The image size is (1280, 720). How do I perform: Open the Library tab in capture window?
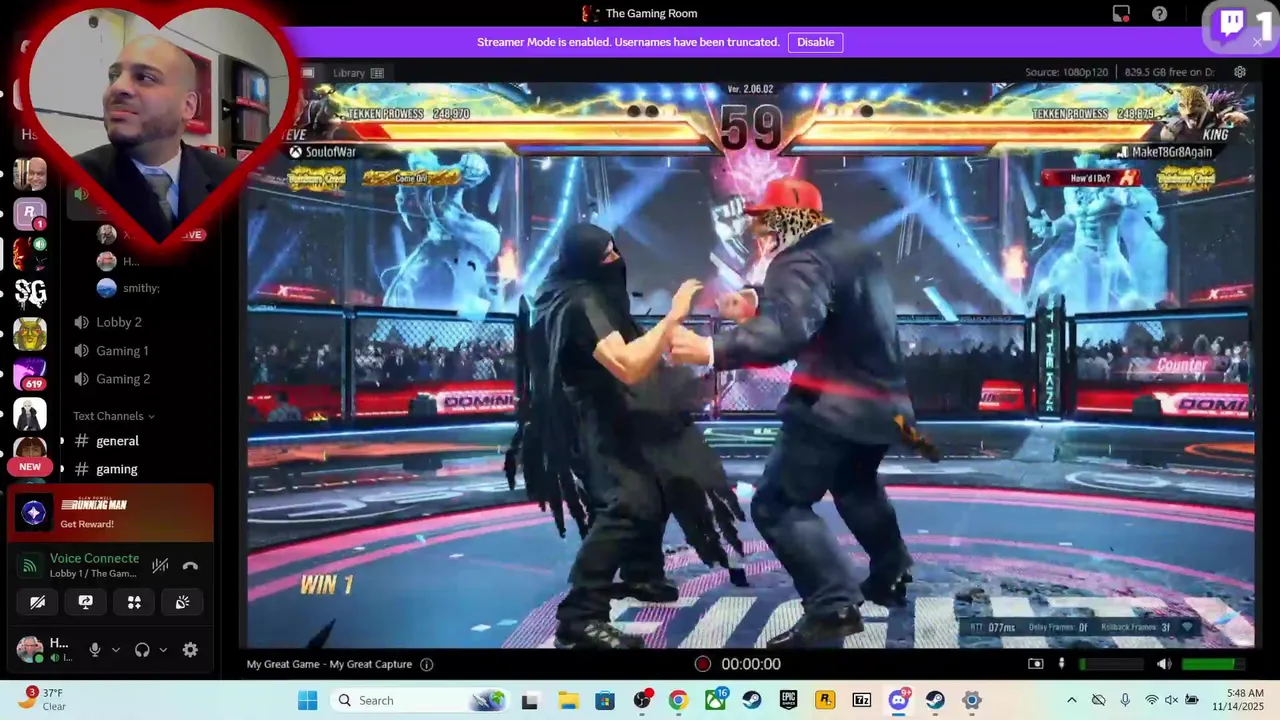pyautogui.click(x=358, y=73)
